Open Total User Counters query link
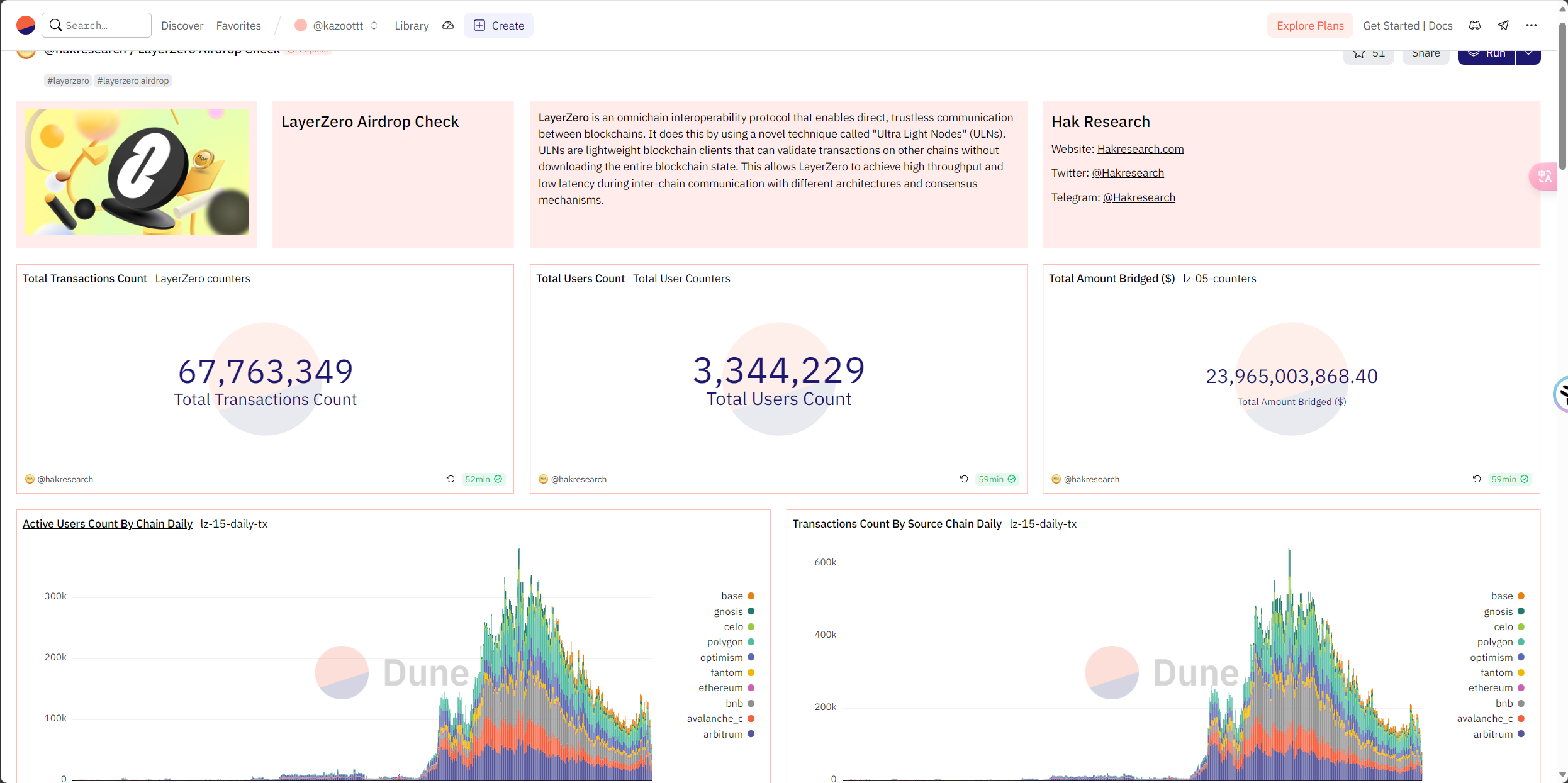Viewport: 1568px width, 783px height. (681, 279)
